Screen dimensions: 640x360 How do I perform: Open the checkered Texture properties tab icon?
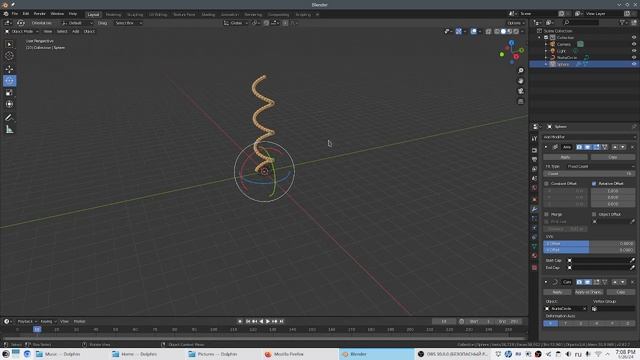[534, 268]
